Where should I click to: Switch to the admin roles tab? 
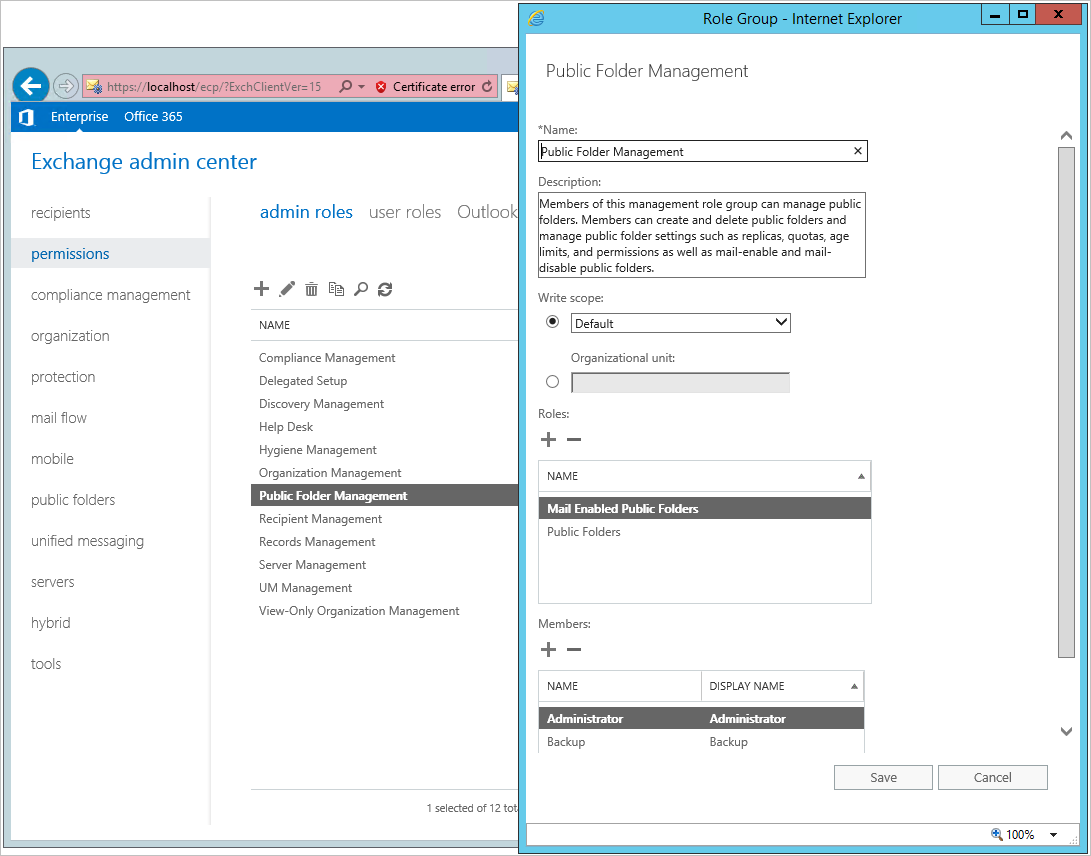click(306, 212)
